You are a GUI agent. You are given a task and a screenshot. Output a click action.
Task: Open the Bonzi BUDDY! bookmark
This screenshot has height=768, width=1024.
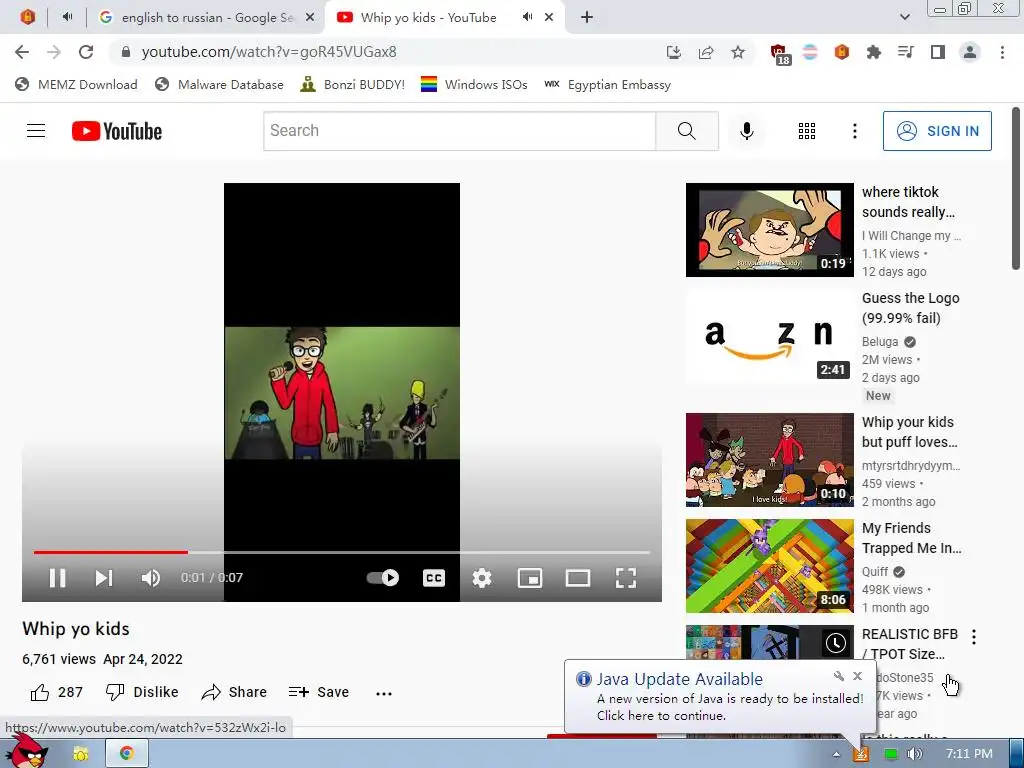[353, 85]
